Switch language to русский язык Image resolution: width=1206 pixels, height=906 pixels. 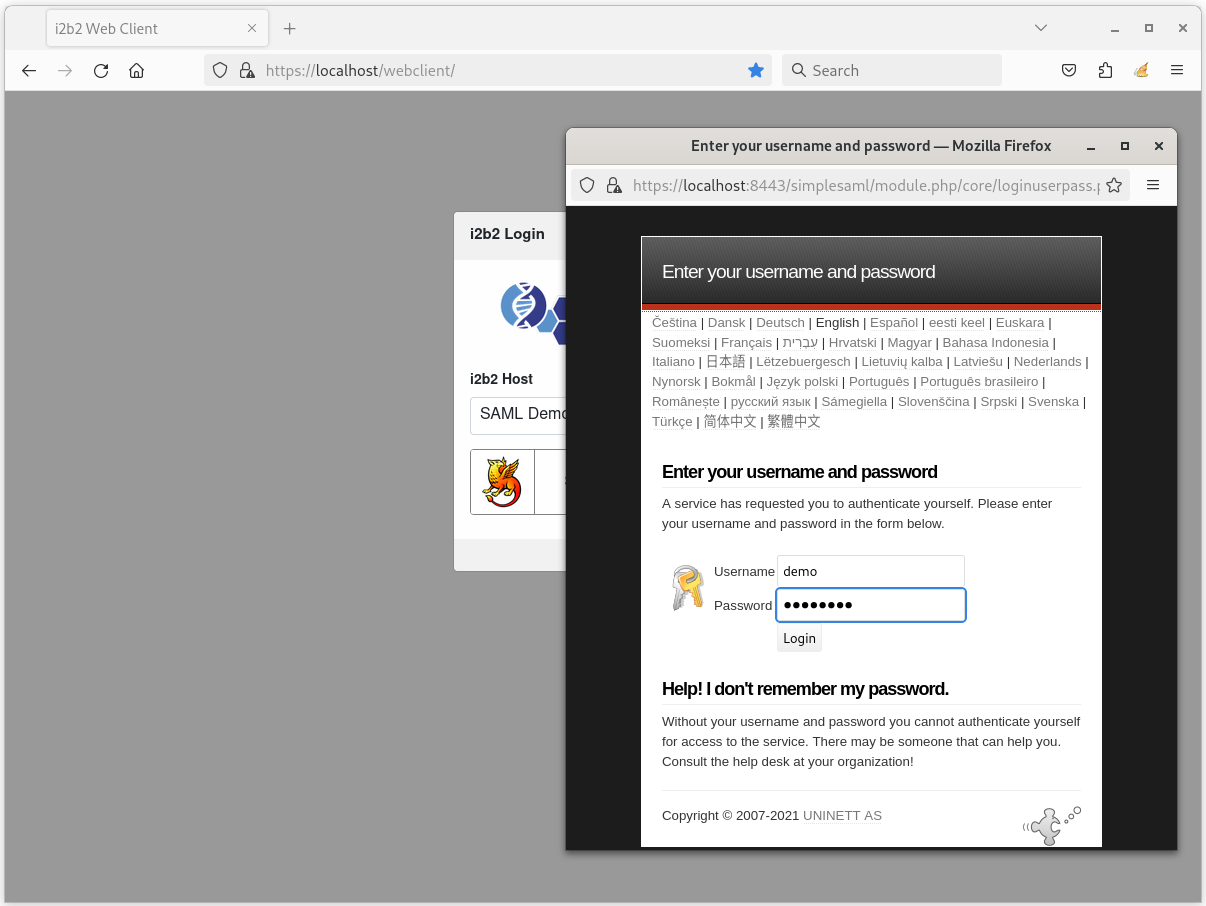[x=770, y=401]
